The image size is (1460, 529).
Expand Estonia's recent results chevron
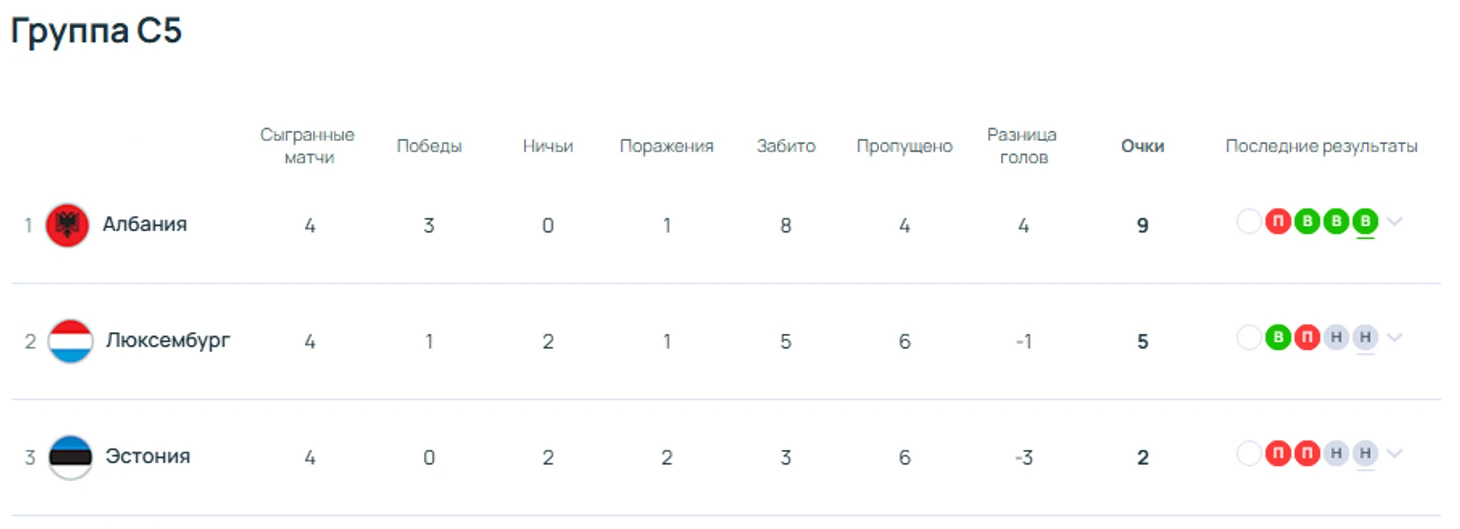click(1395, 454)
